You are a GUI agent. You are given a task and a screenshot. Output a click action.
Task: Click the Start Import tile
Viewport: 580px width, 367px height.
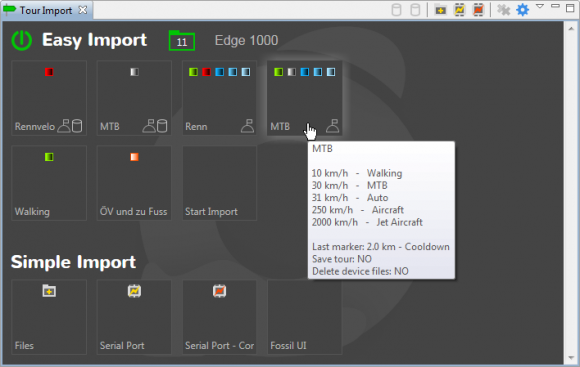(219, 183)
